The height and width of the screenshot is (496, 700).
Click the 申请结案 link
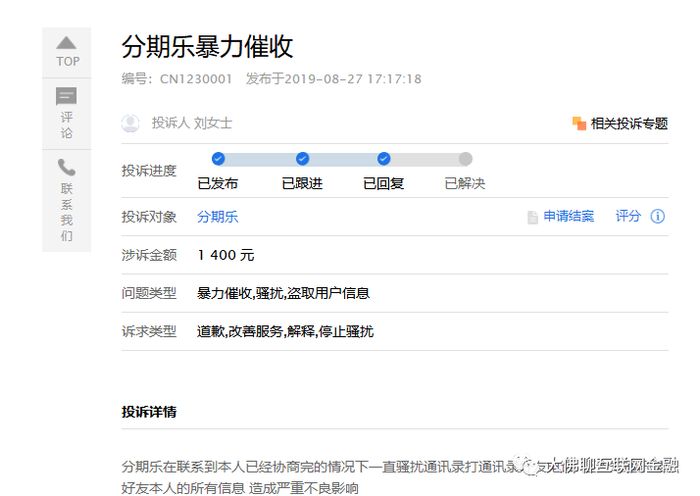pos(569,217)
